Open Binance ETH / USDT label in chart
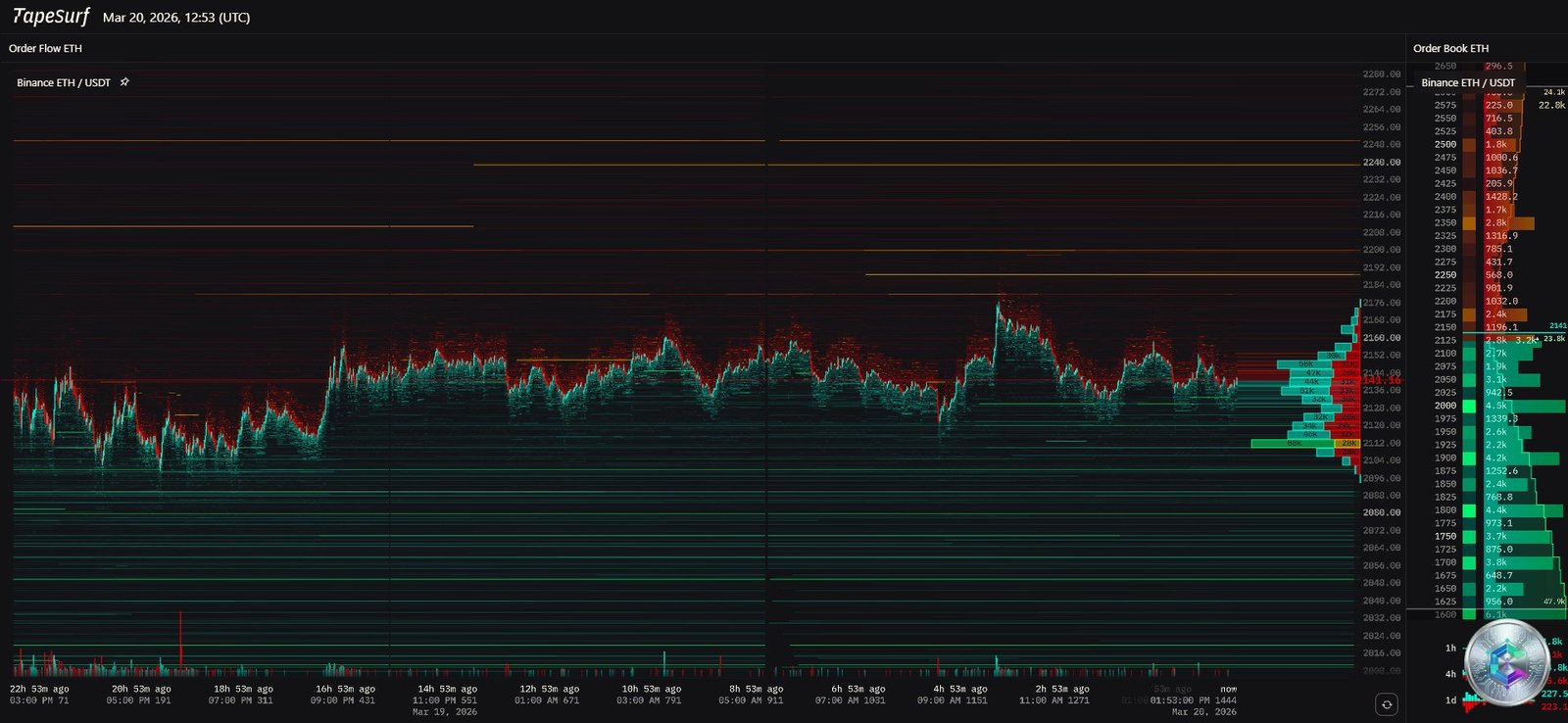 tap(64, 82)
